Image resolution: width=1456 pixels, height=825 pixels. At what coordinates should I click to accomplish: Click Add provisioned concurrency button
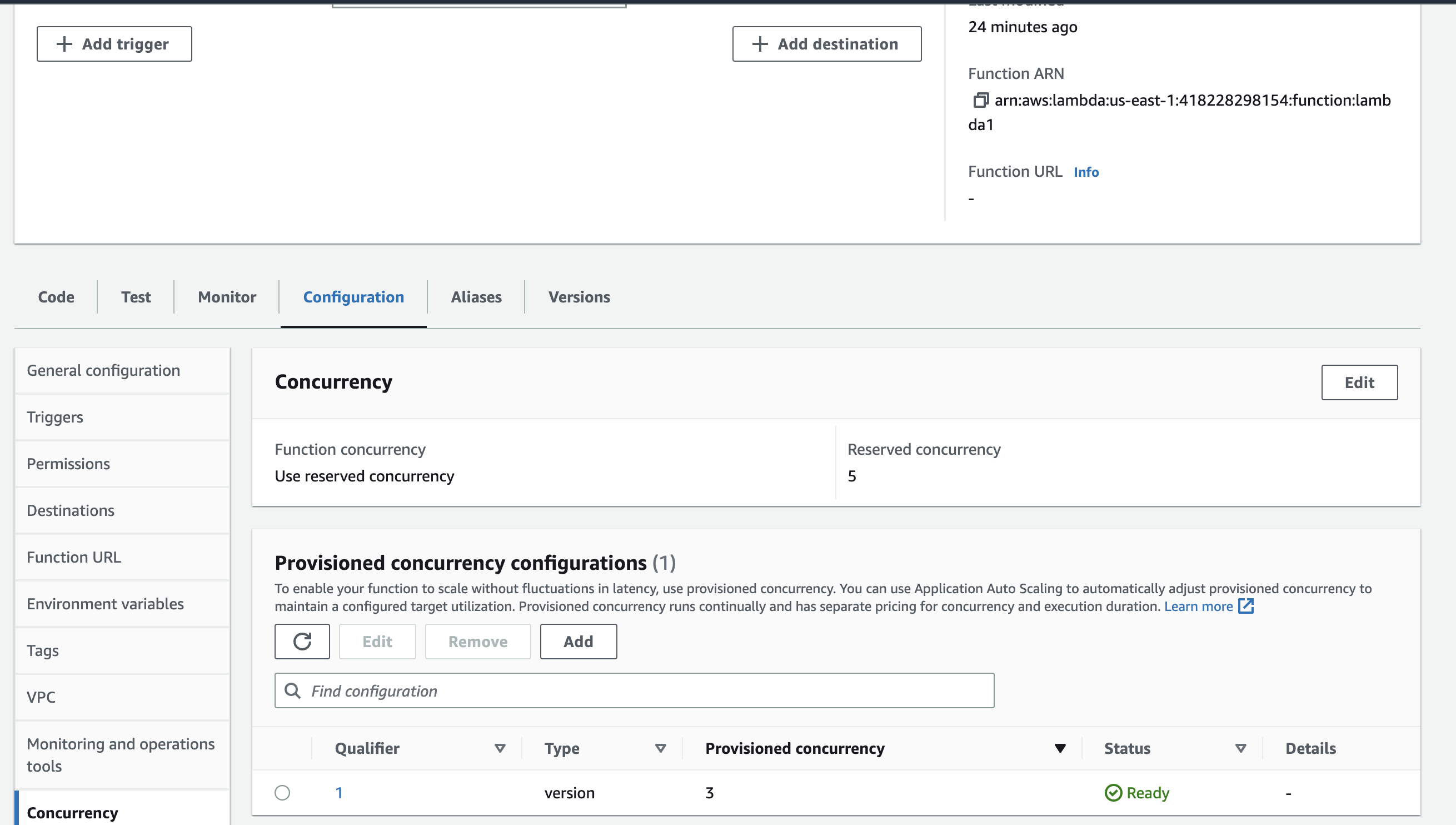point(577,642)
